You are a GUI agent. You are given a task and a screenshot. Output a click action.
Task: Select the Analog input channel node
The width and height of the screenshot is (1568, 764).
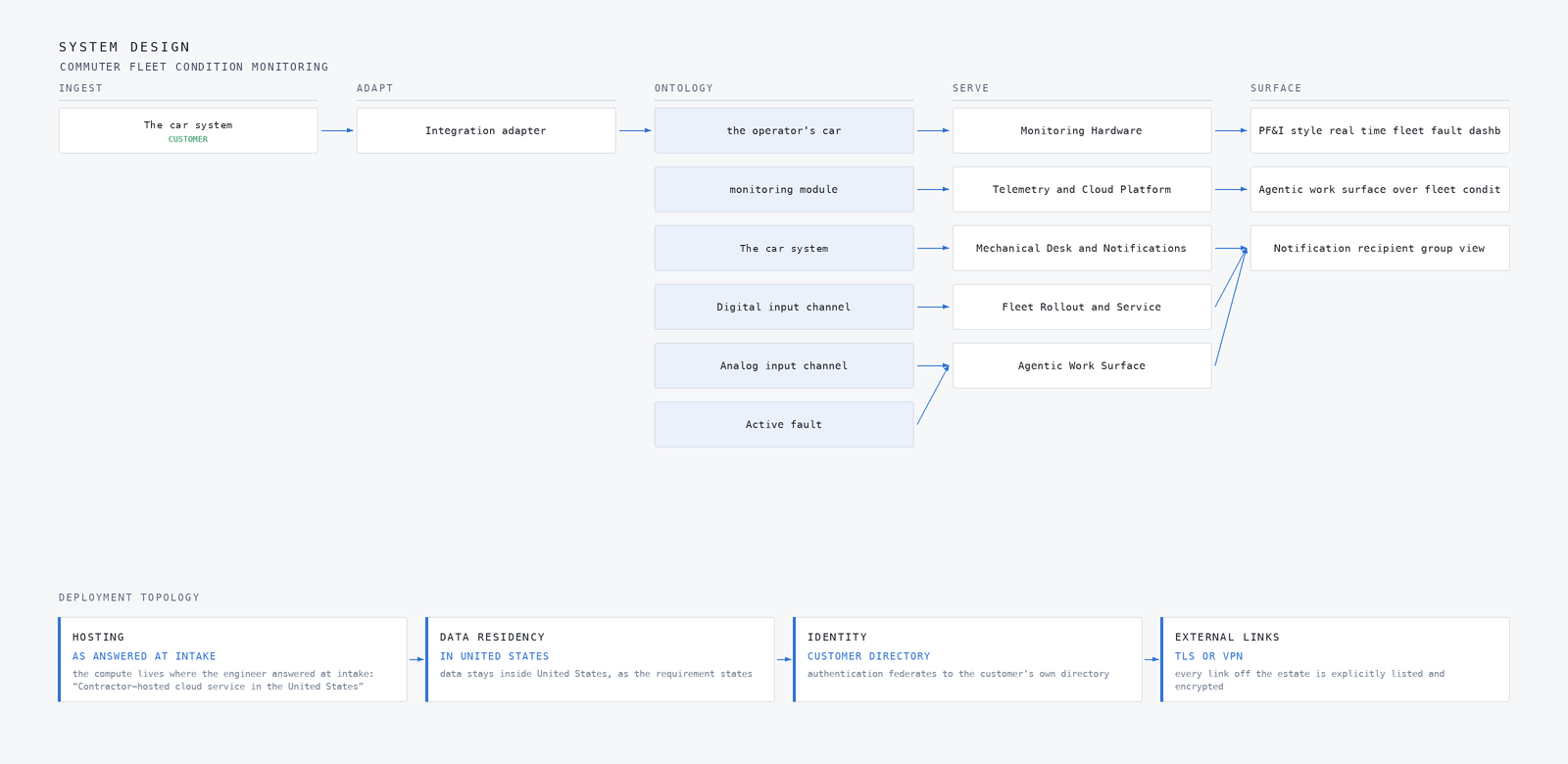784,365
